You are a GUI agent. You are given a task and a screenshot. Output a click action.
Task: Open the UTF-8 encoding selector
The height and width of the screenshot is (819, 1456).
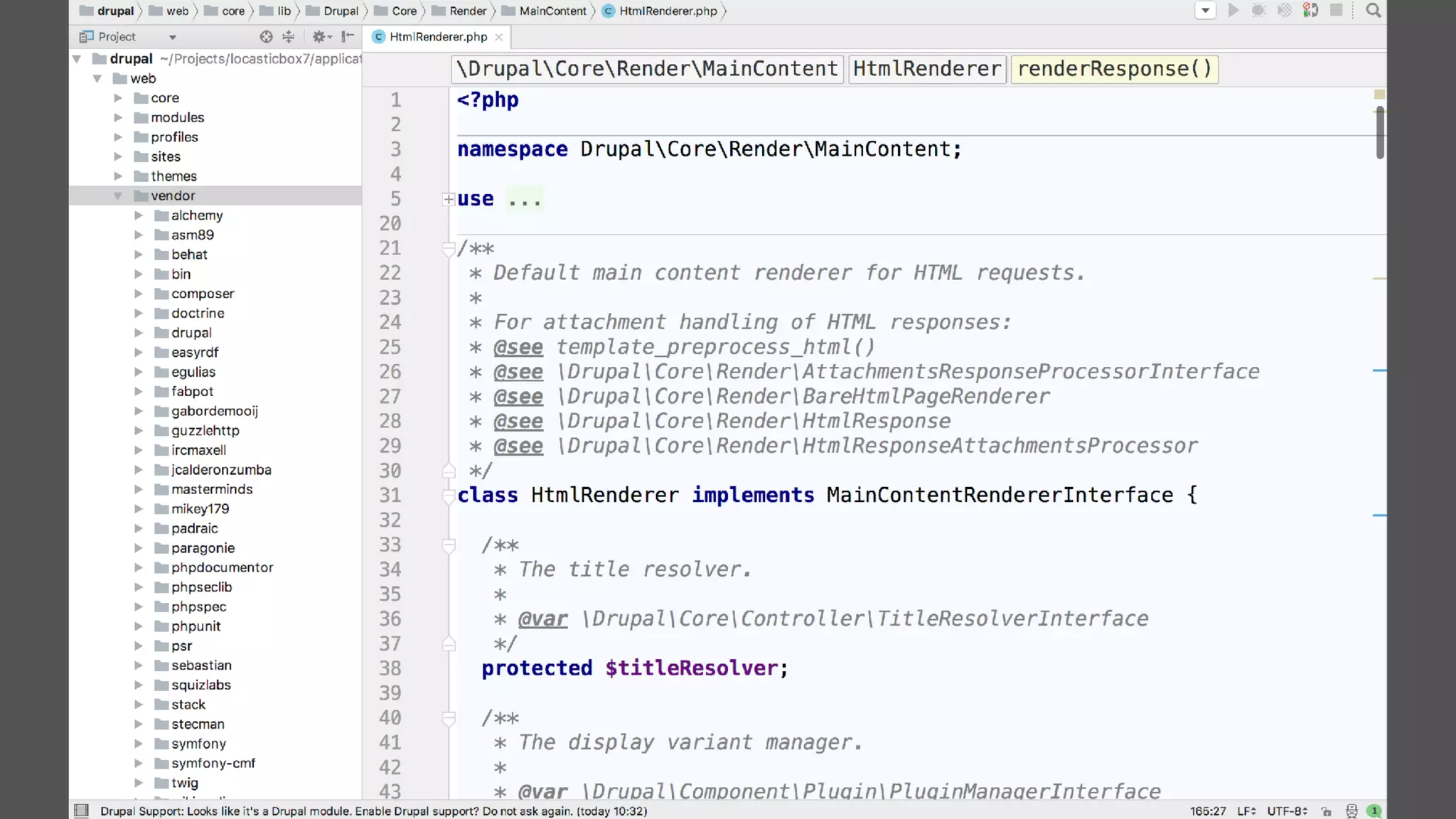click(x=1286, y=811)
